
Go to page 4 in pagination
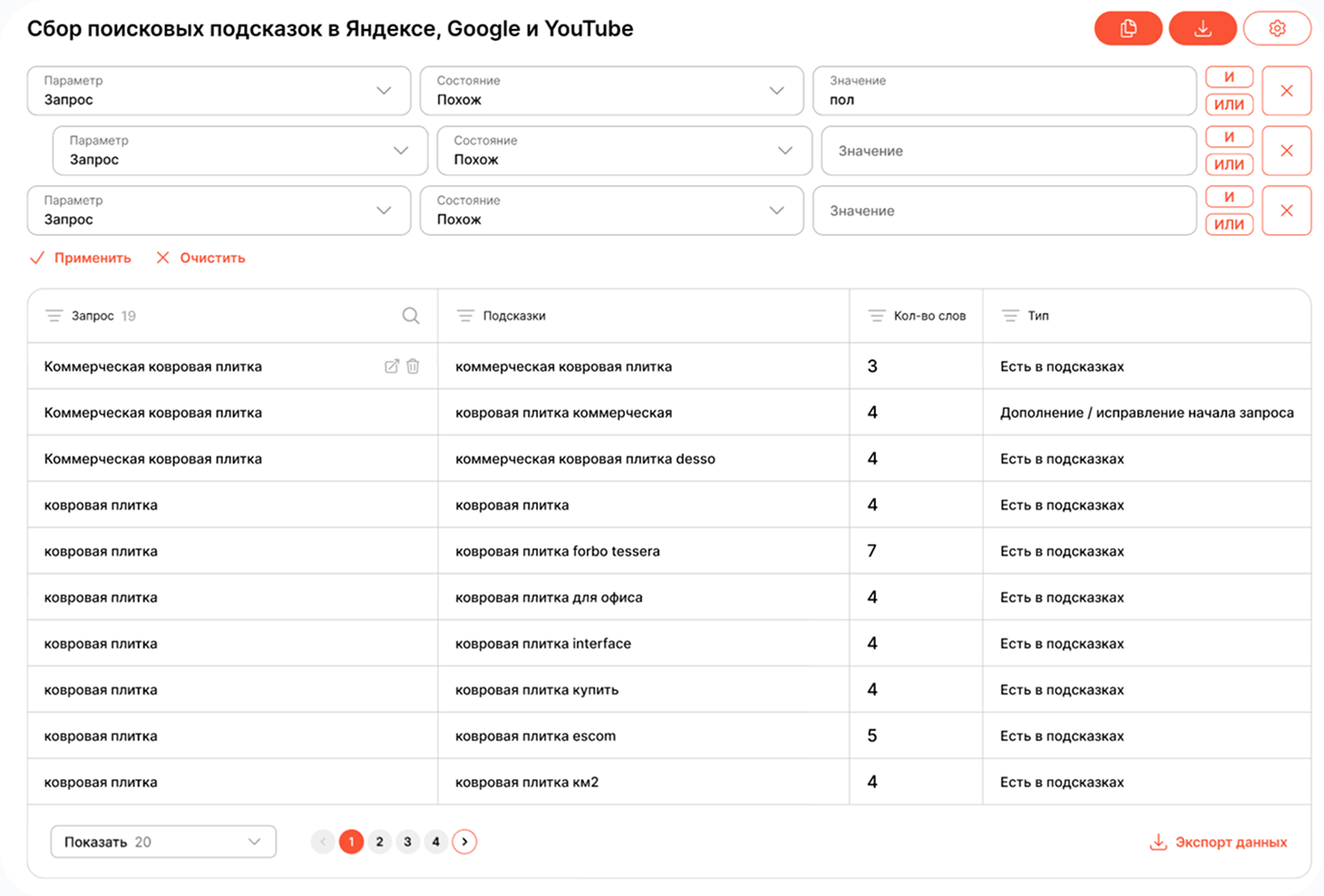(x=435, y=842)
